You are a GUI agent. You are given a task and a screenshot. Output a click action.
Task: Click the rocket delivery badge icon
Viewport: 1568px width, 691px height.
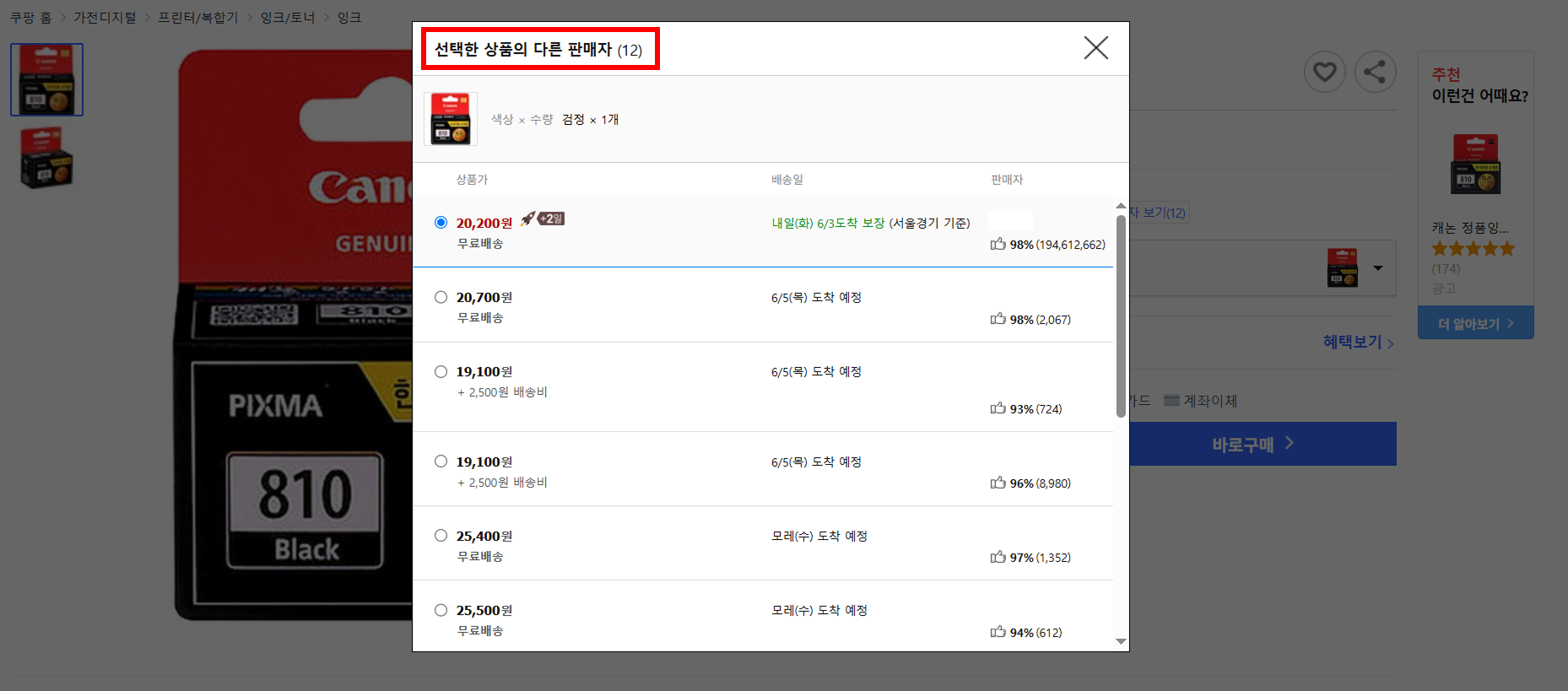[542, 219]
